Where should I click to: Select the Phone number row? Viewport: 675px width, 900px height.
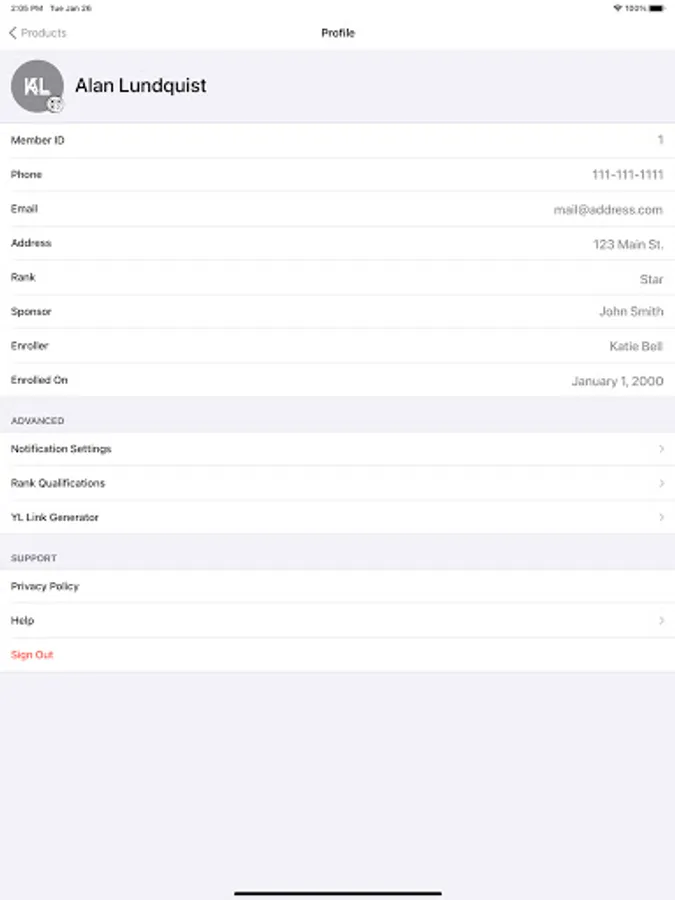pyautogui.click(x=338, y=174)
